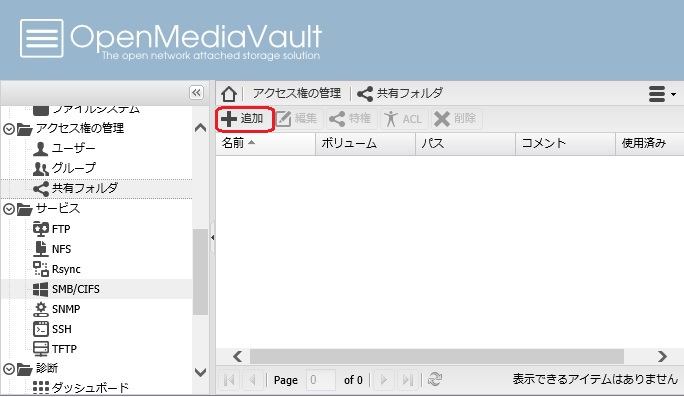
Task: Click the SNMP gear icon
Action: (41, 309)
